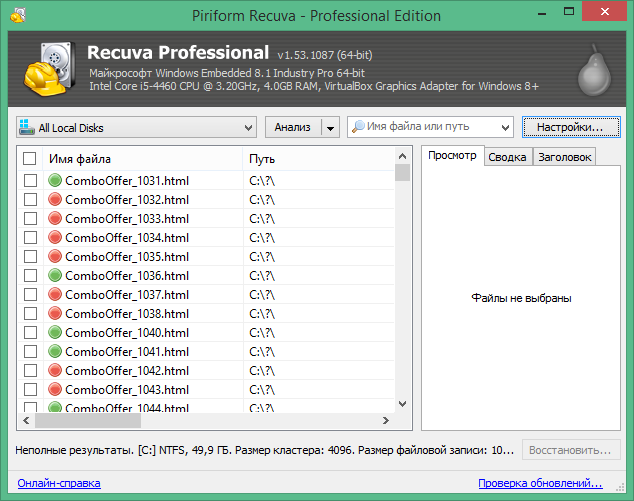Close the Recuva window
The height and width of the screenshot is (501, 634).
pos(604,12)
